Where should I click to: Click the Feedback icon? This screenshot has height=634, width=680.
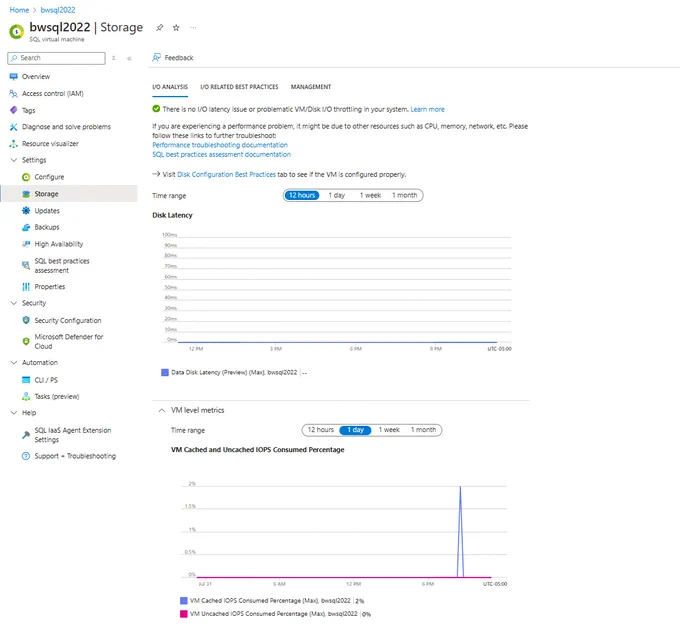tap(157, 58)
